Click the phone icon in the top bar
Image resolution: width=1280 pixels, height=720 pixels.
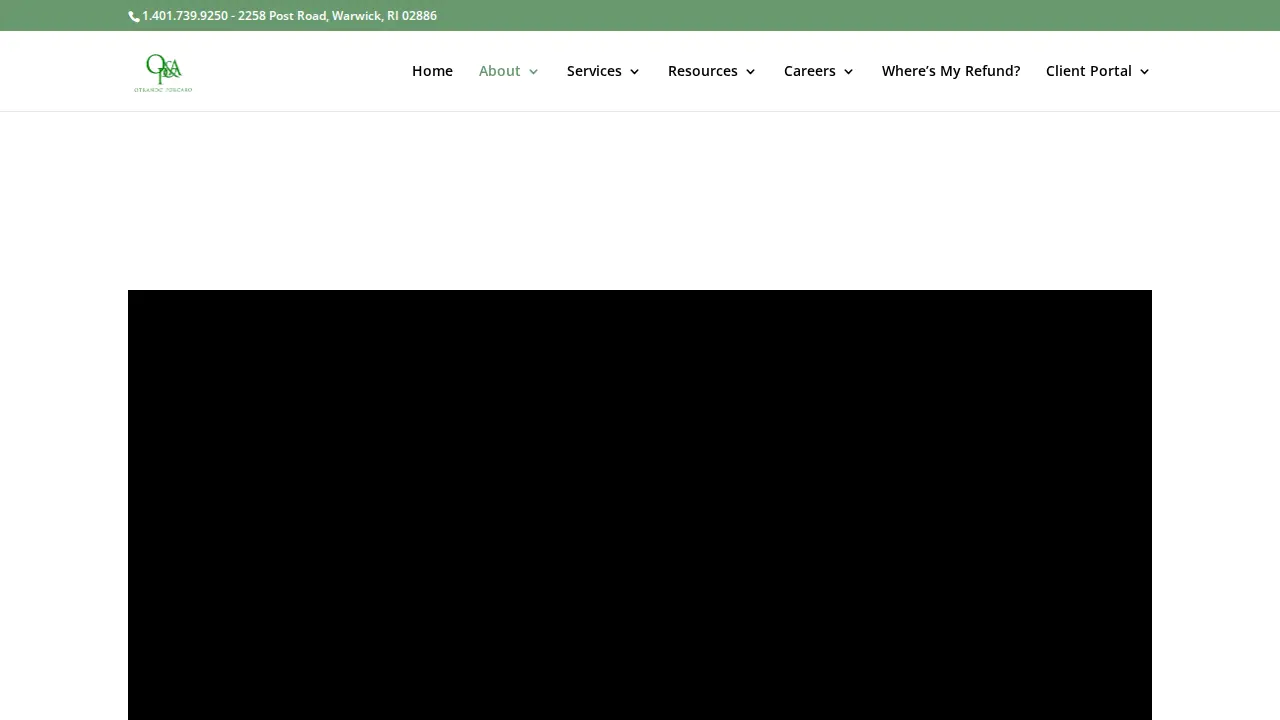click(134, 16)
